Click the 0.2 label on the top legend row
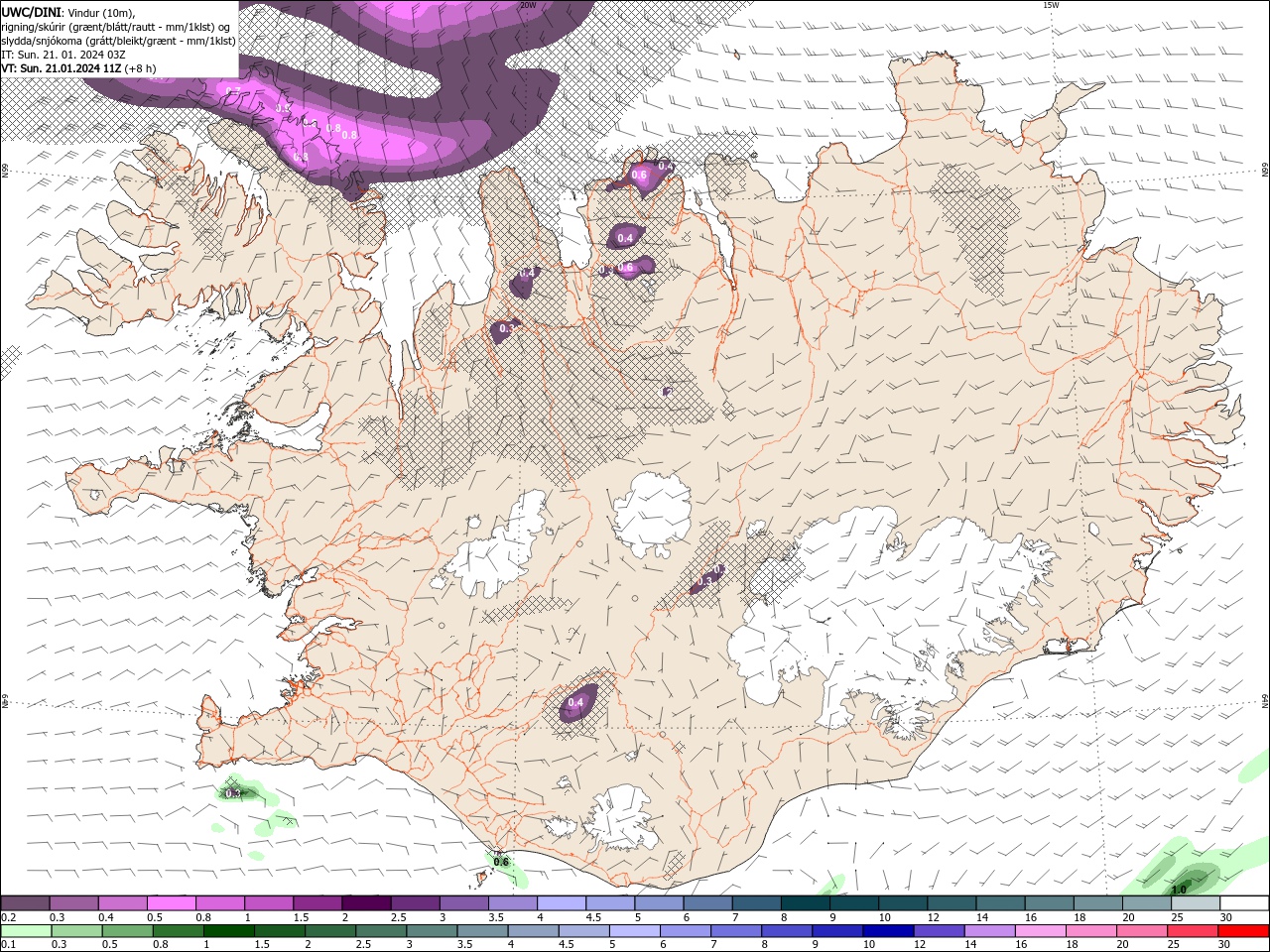1270x952 pixels. [9, 917]
